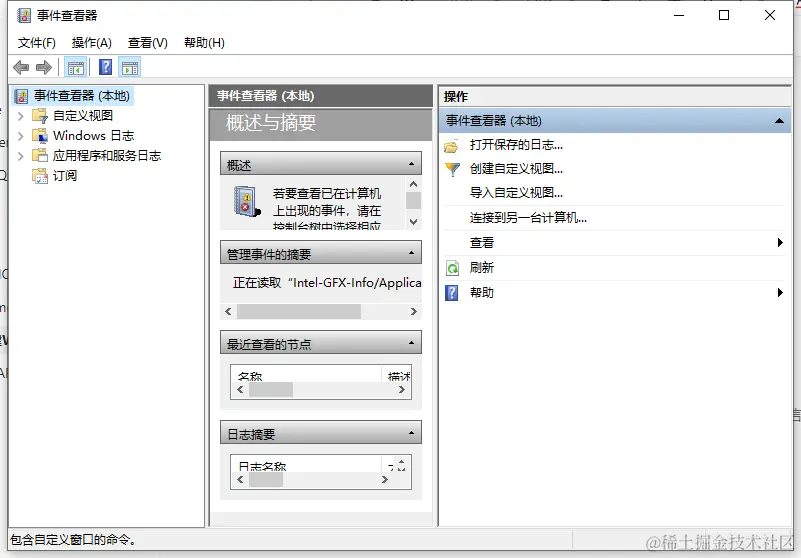Click the help question mark icon in actions
Viewport: 801px width, 558px height.
(x=452, y=293)
